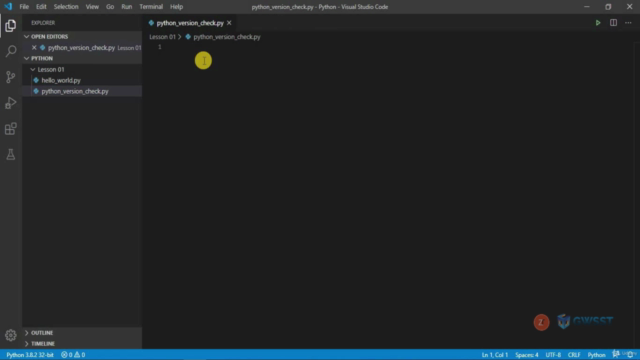Screen dimensions: 640x360
Task: Open the Help menu
Action: point(176,7)
